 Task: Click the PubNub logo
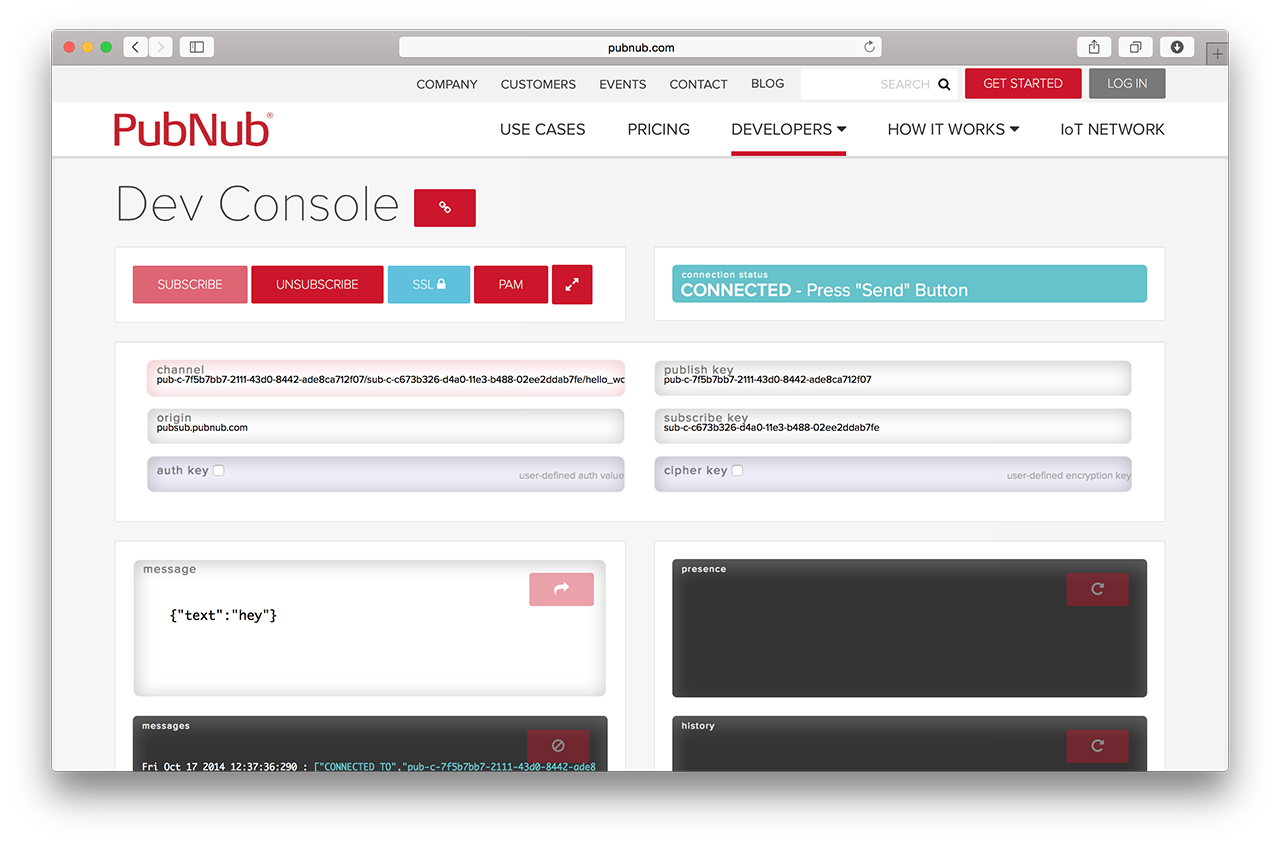(192, 128)
